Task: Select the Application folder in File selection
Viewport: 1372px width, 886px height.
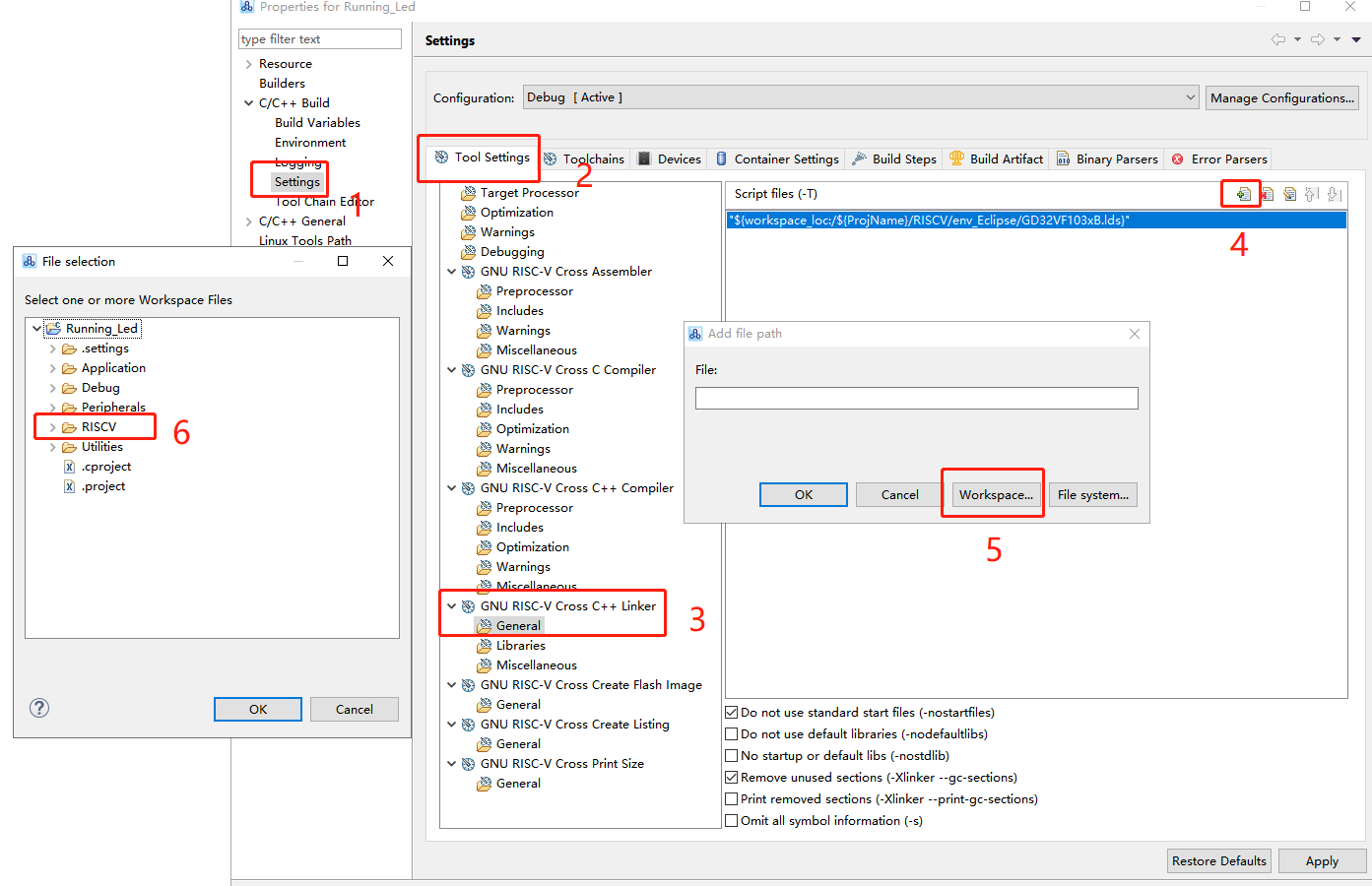Action: pos(113,368)
